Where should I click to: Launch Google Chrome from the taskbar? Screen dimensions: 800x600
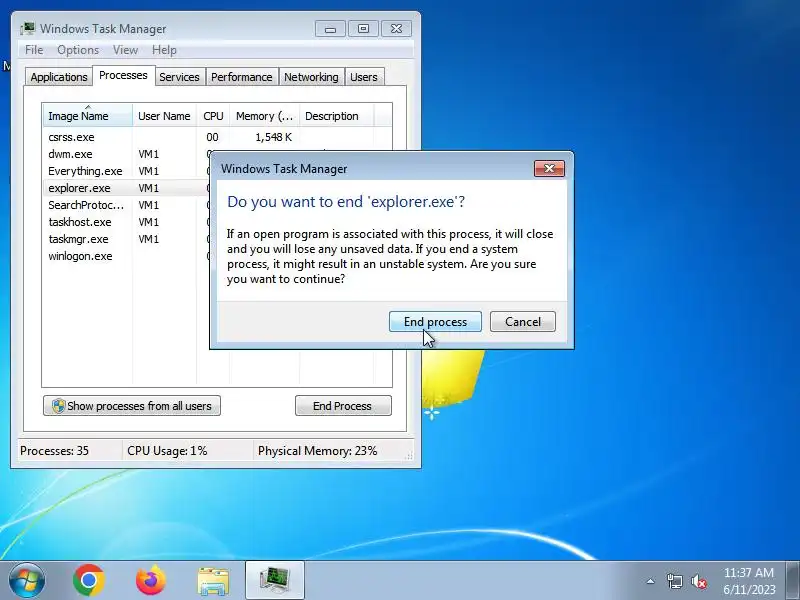[89, 580]
